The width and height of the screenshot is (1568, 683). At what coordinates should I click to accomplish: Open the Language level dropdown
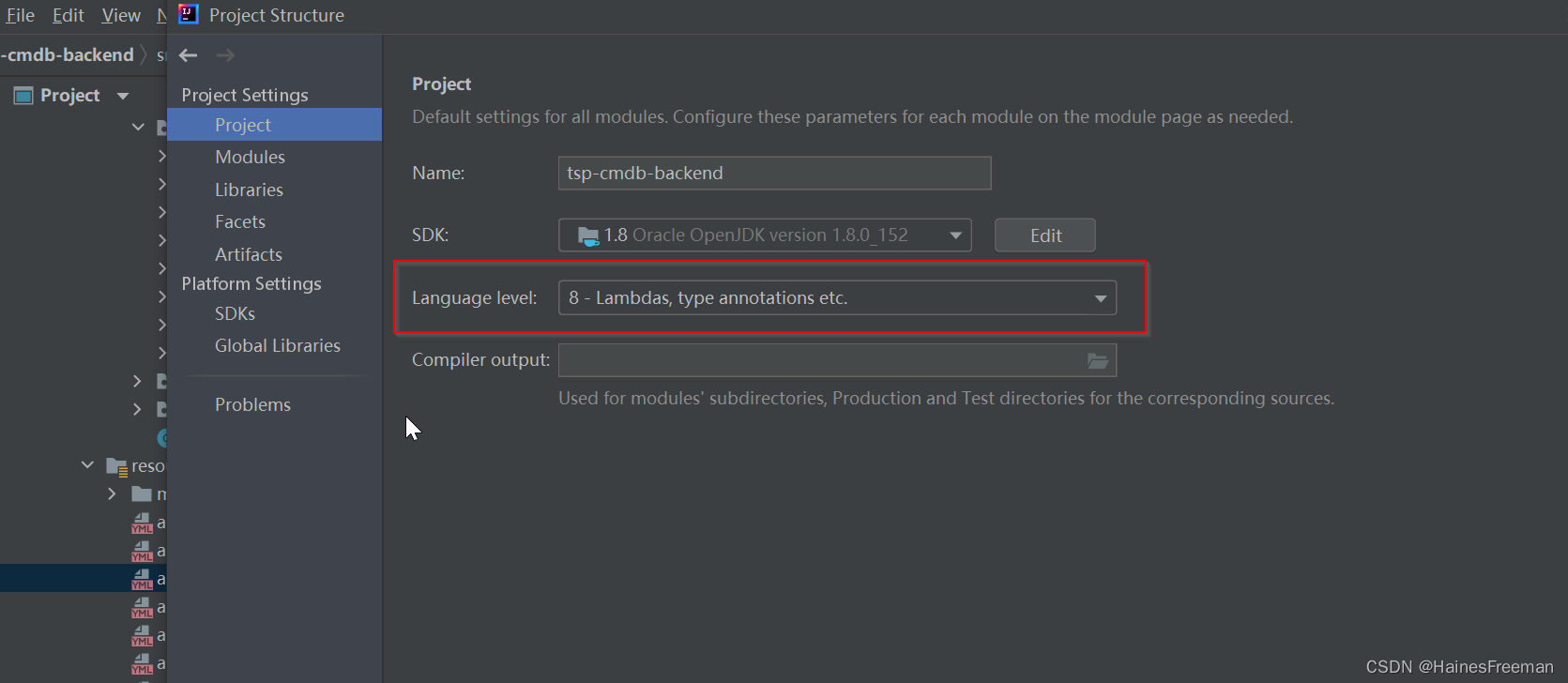coord(1100,298)
